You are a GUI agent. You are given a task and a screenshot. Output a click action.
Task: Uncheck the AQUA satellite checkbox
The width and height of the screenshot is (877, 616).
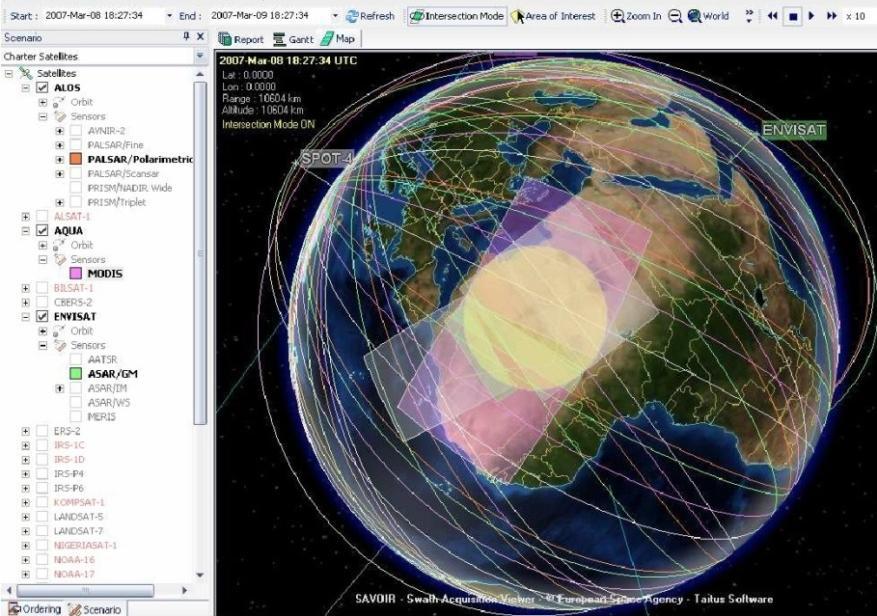point(42,231)
